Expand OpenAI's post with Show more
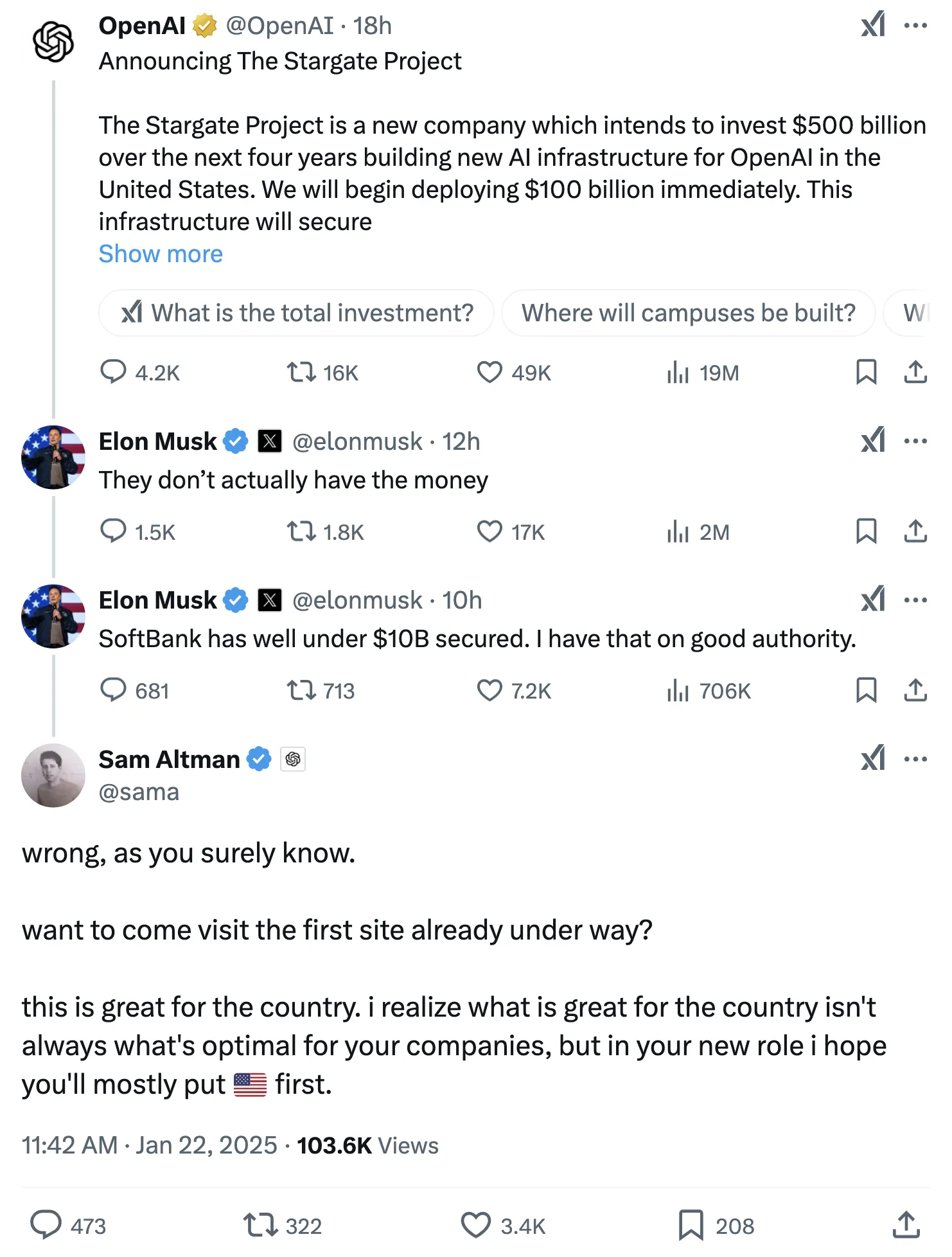The width and height of the screenshot is (952, 1257). pos(161,254)
